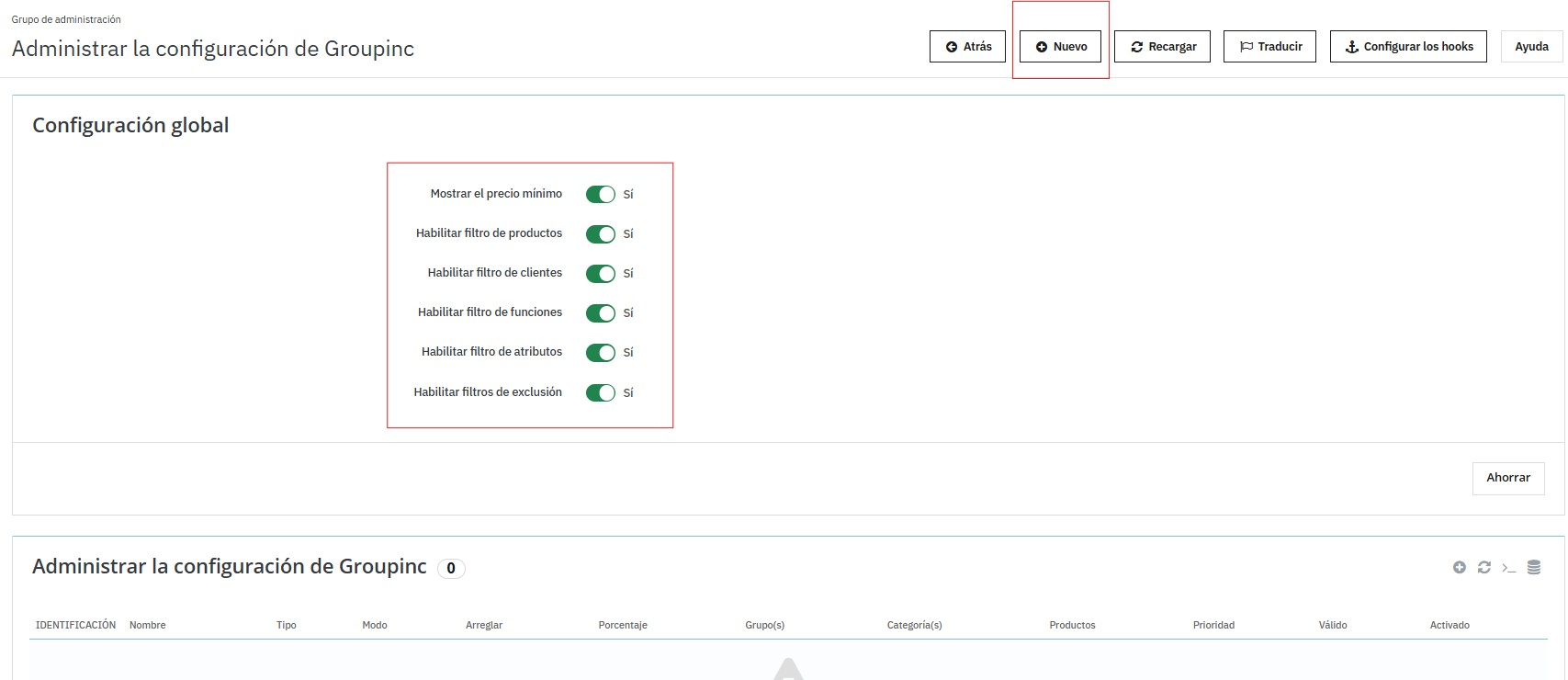Toggle the Mostrar el precio mínimo switch
Image resolution: width=1568 pixels, height=680 pixels.
point(601,195)
